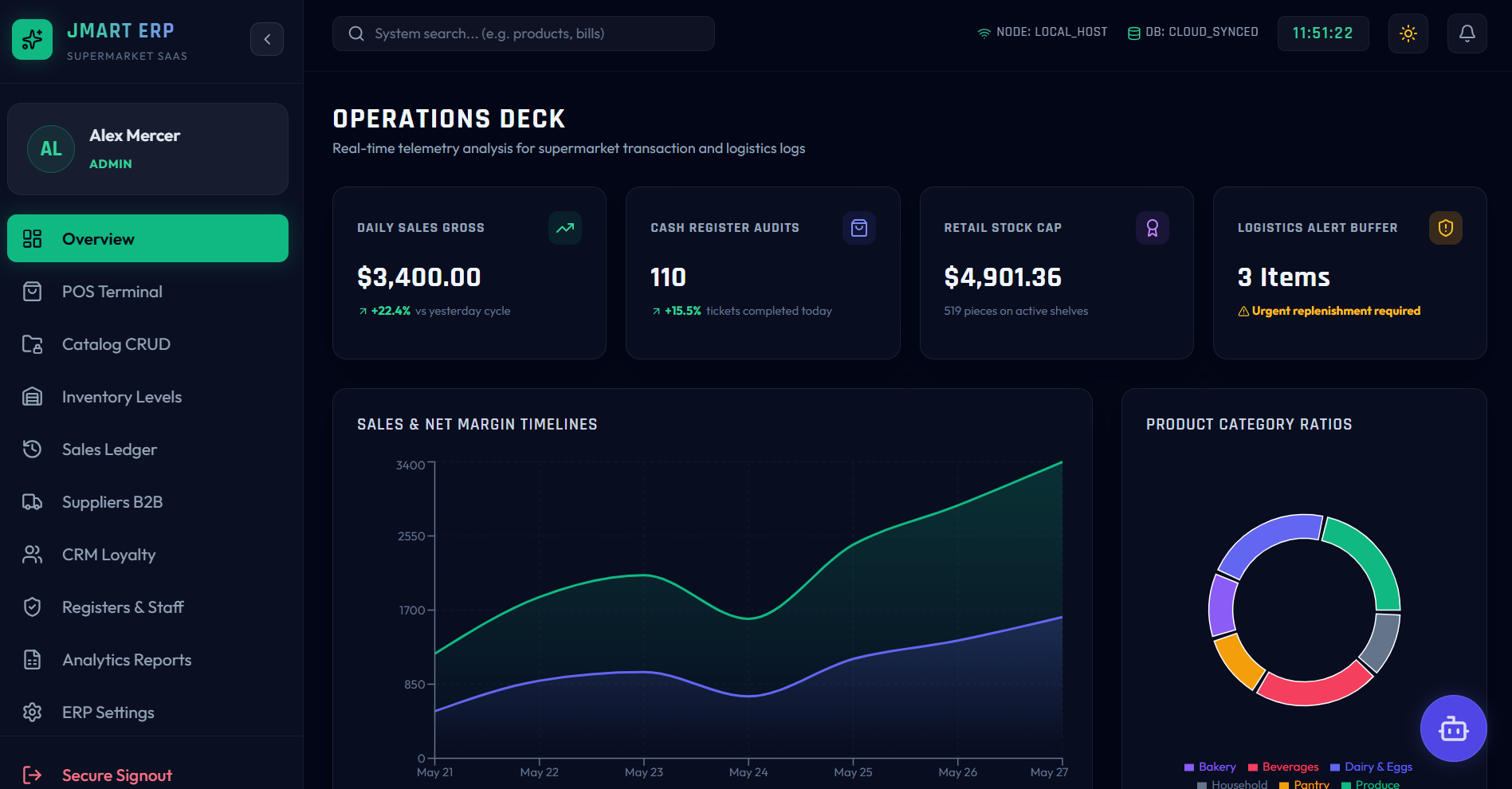Select Sales Ledger in sidebar
The image size is (1512, 789).
(x=147, y=449)
